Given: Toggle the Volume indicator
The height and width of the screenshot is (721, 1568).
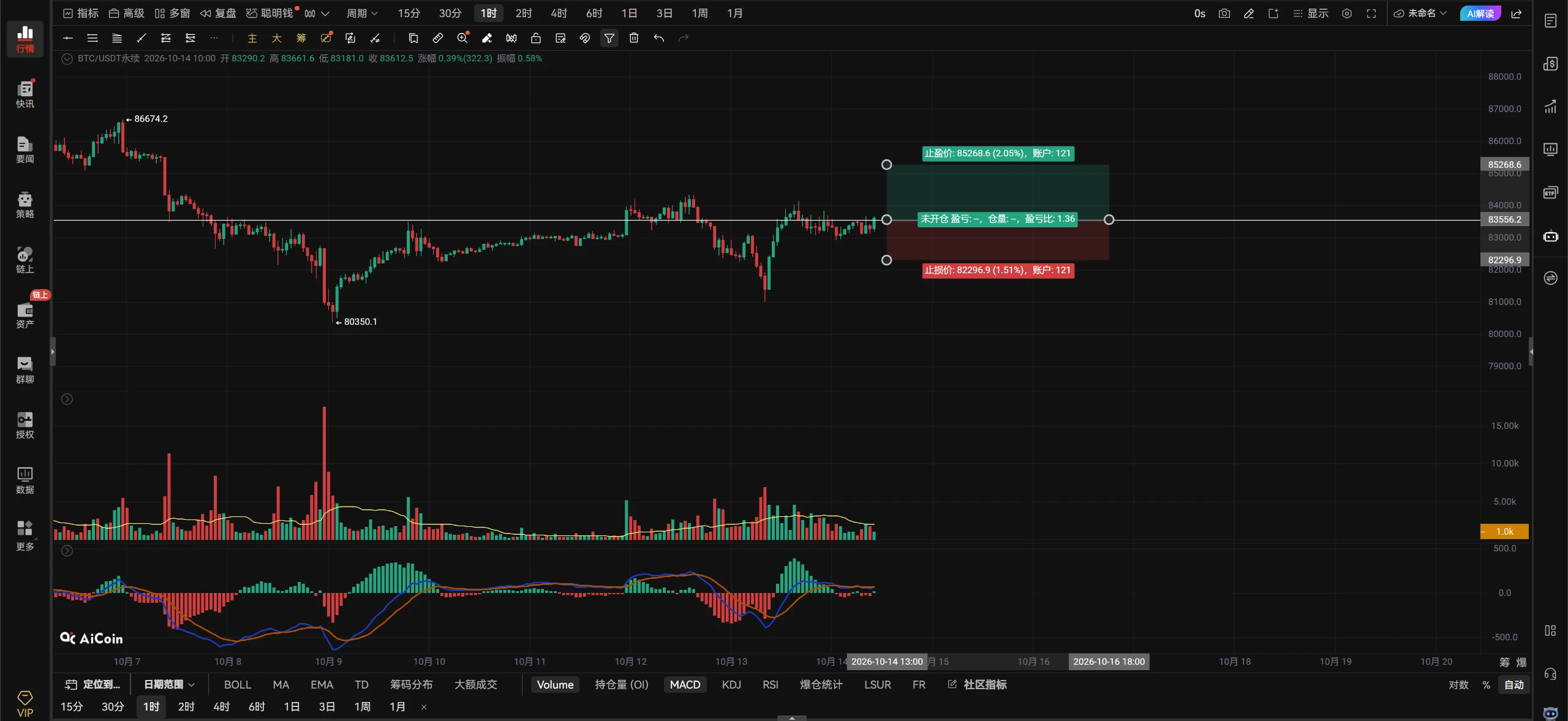Looking at the screenshot, I should point(555,684).
